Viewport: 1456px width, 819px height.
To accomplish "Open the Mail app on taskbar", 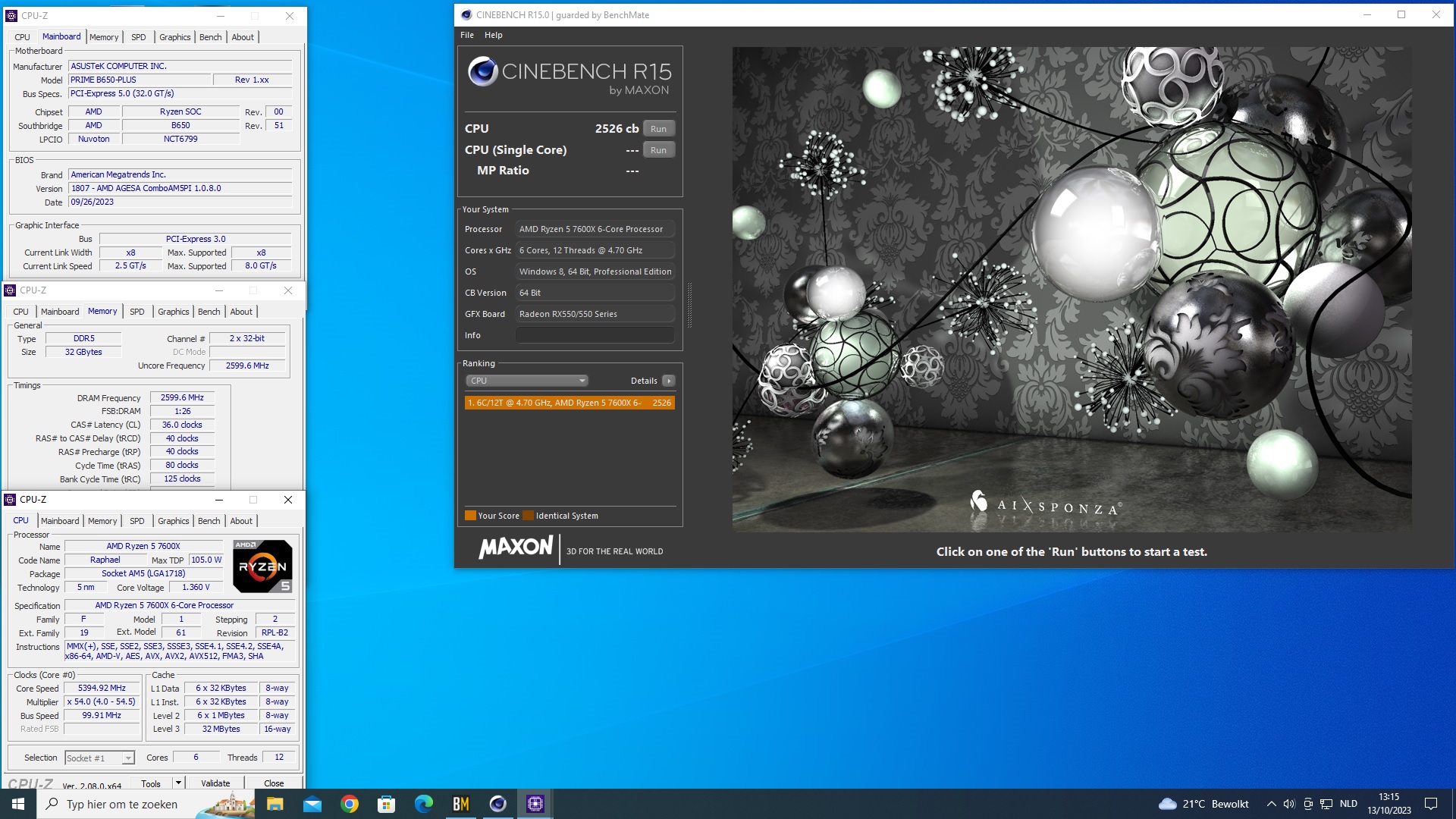I will tap(312, 804).
